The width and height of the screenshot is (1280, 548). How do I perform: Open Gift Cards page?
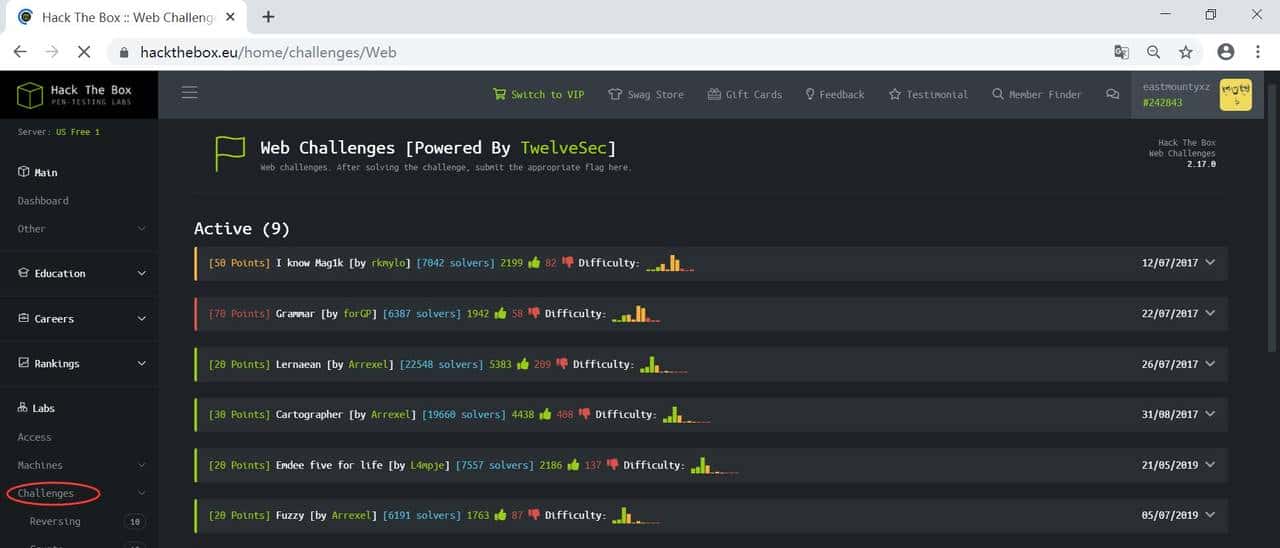[x=745, y=94]
